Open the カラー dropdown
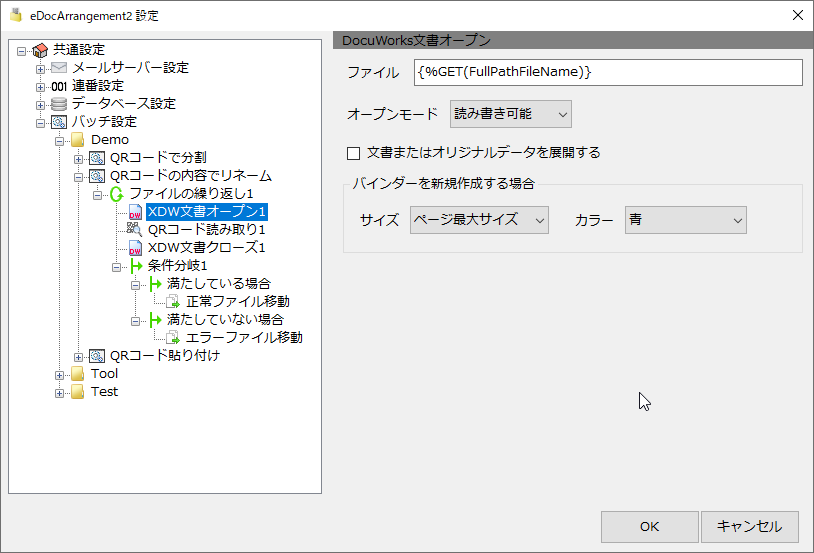This screenshot has height=553, width=814. [686, 220]
